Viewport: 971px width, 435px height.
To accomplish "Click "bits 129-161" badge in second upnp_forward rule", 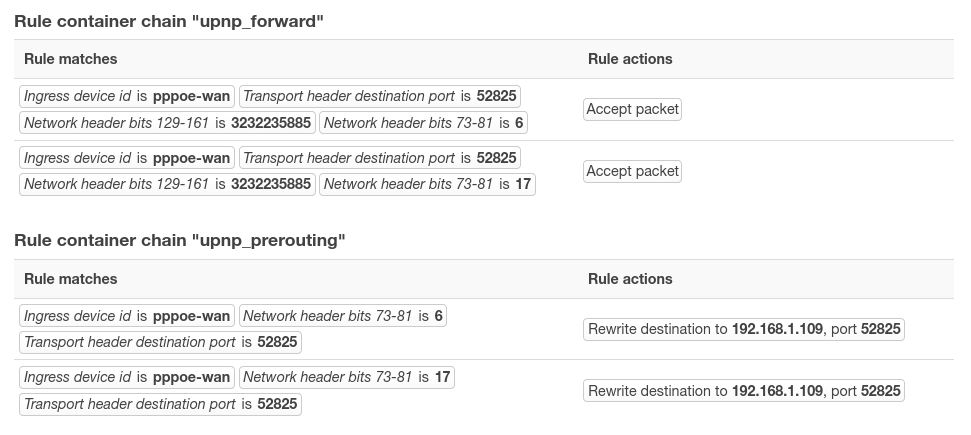I will pyautogui.click(x=167, y=185).
